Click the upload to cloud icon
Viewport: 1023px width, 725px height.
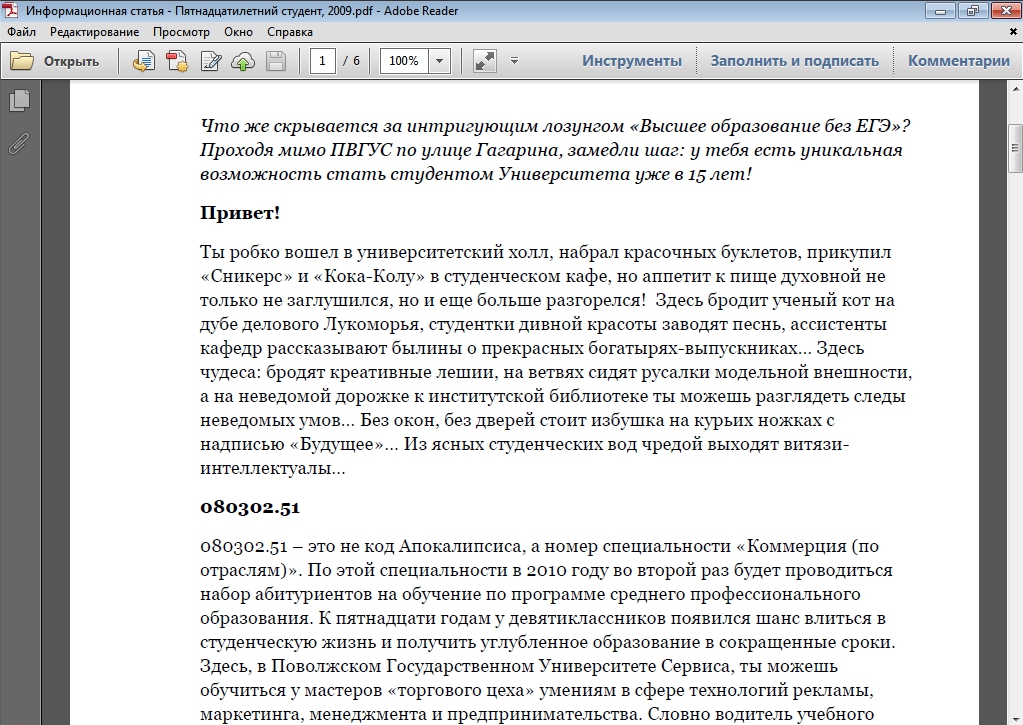click(243, 61)
